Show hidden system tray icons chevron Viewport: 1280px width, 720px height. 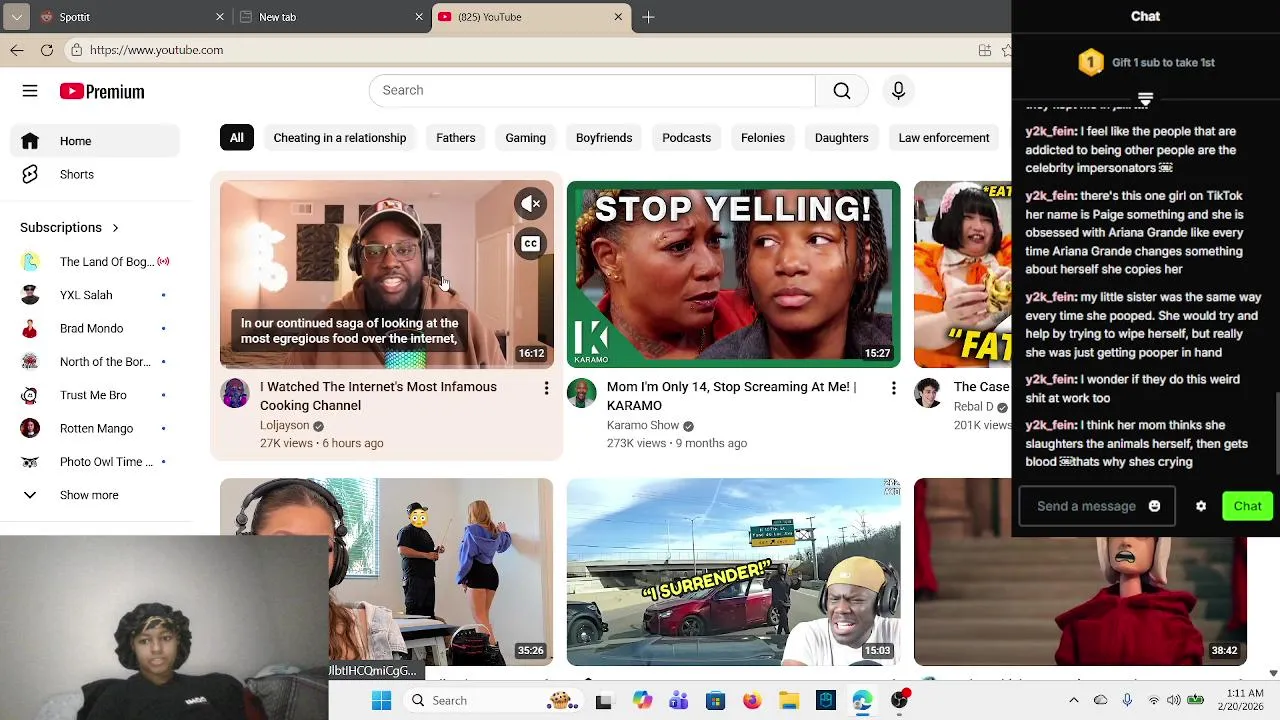pyautogui.click(x=1073, y=701)
